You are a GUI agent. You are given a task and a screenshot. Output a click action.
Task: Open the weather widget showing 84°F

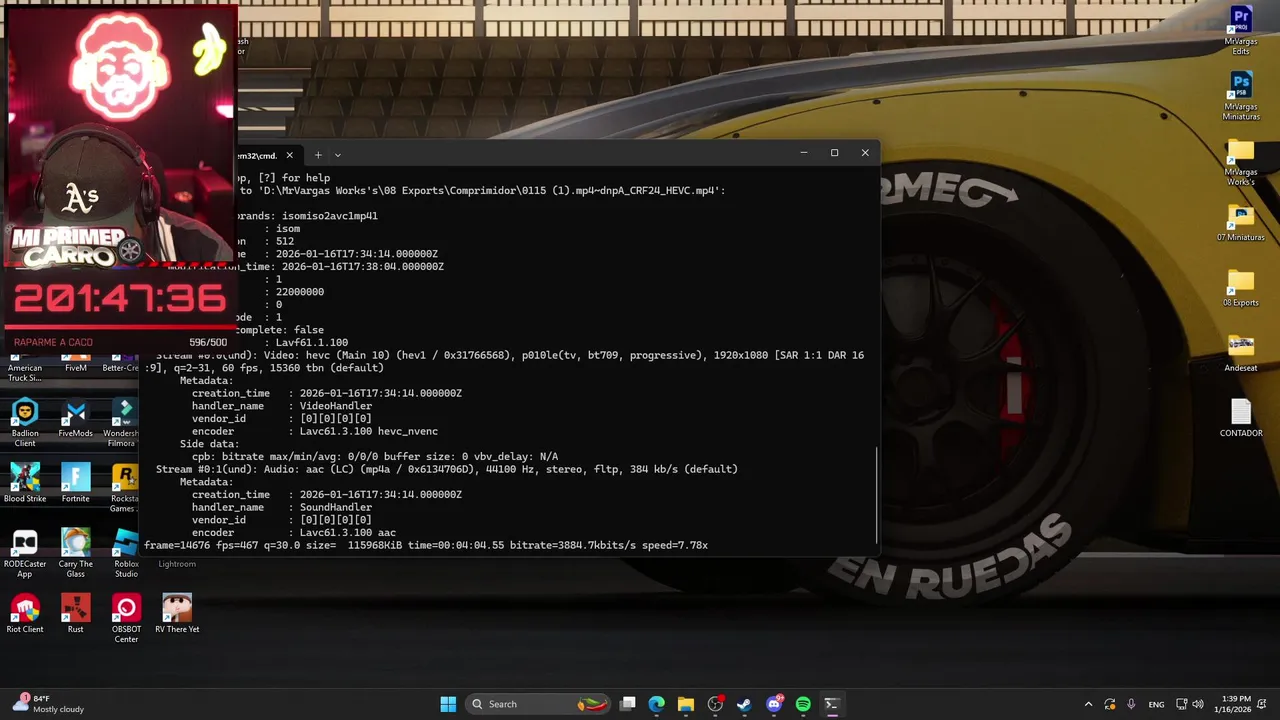click(50, 704)
